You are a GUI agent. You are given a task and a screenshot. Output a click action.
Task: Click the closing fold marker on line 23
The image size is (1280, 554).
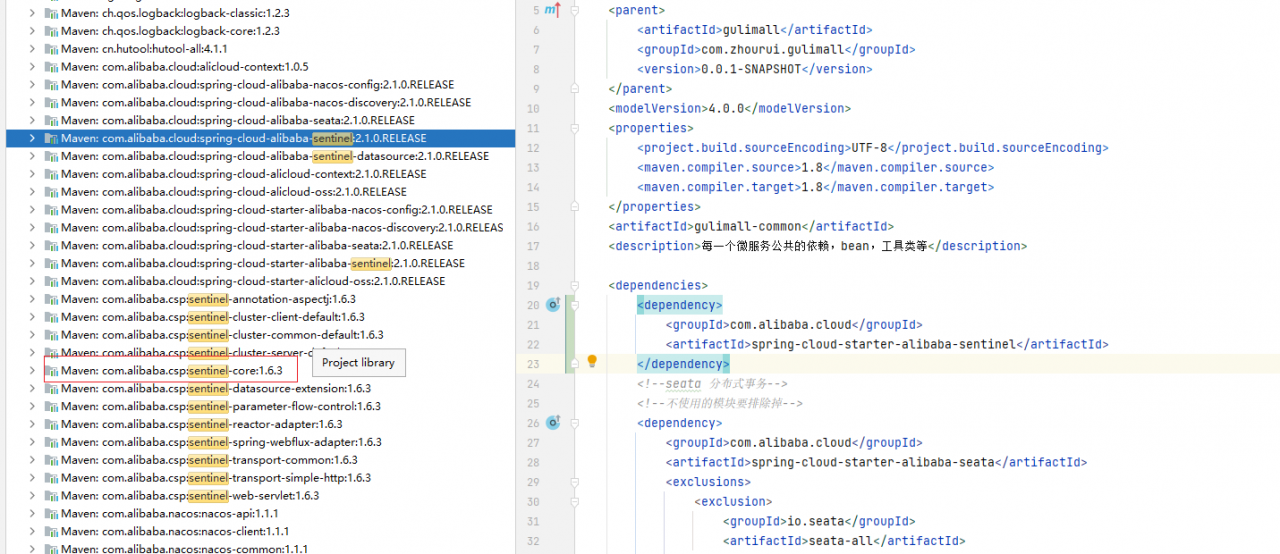tap(574, 363)
